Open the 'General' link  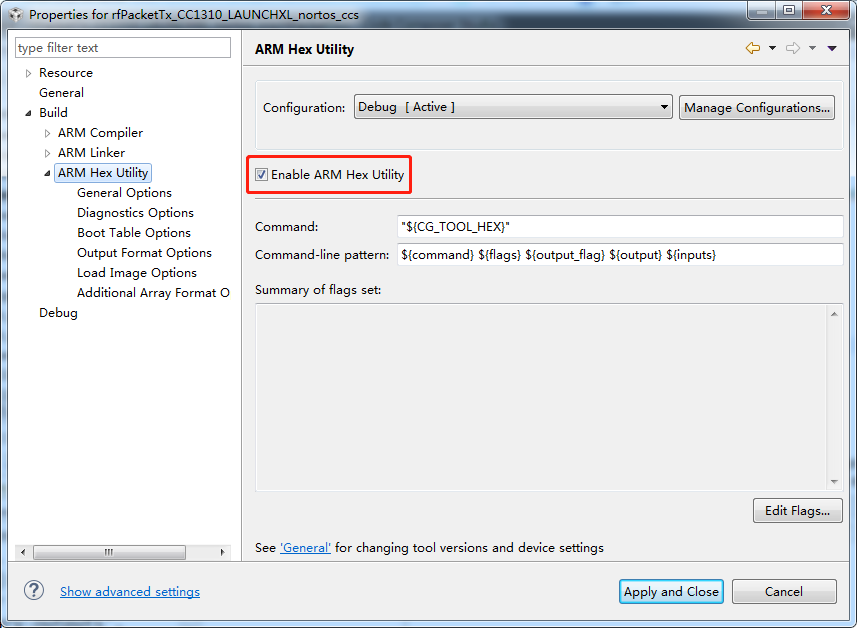(x=305, y=548)
